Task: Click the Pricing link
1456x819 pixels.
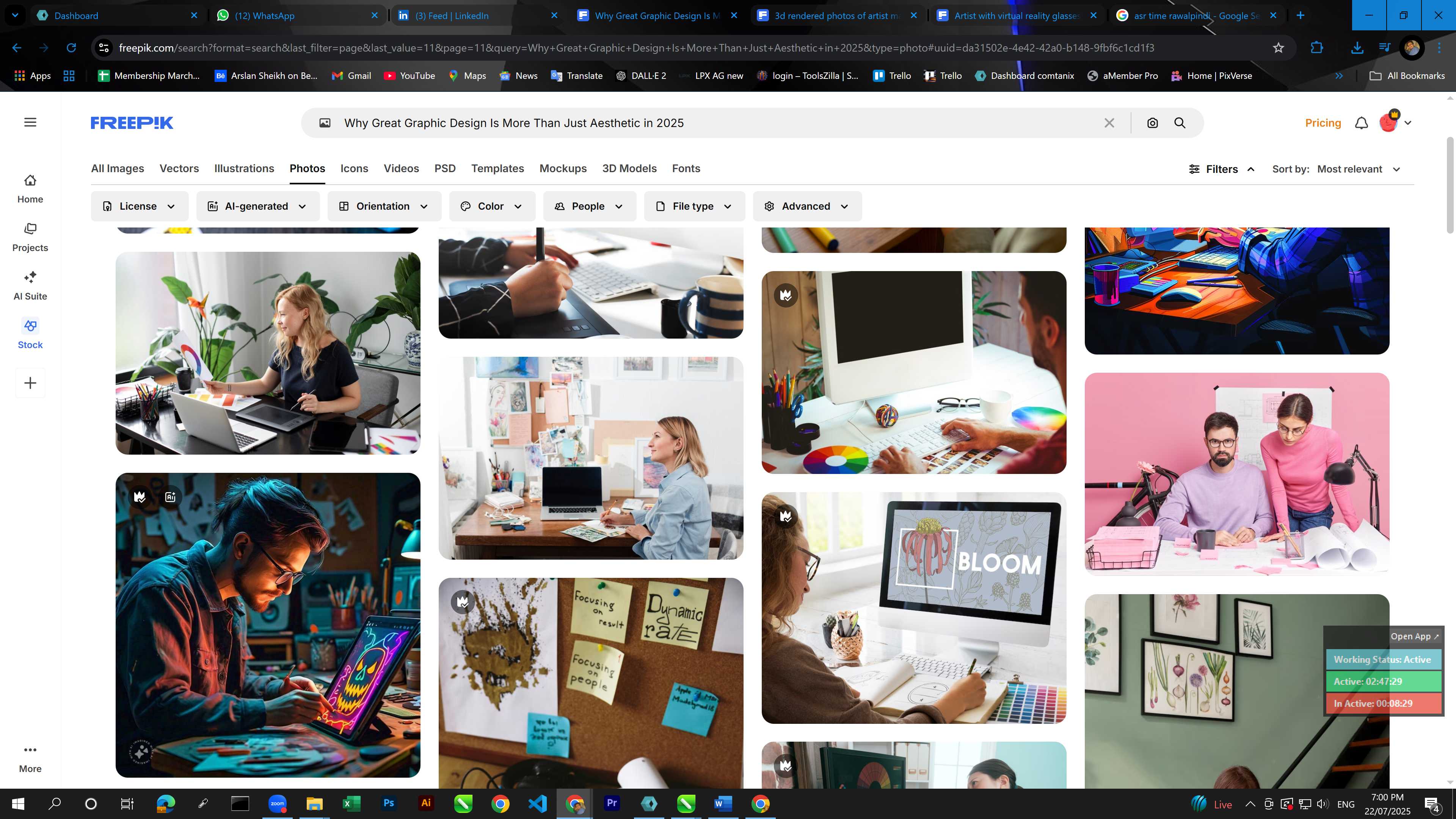Action: coord(1323,122)
